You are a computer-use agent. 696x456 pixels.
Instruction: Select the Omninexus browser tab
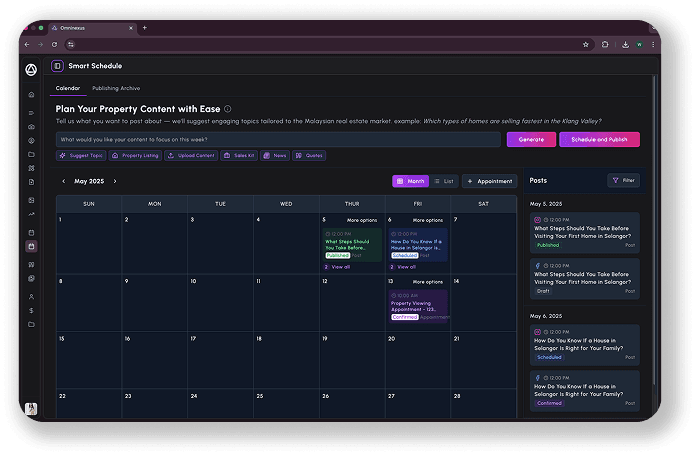click(92, 28)
